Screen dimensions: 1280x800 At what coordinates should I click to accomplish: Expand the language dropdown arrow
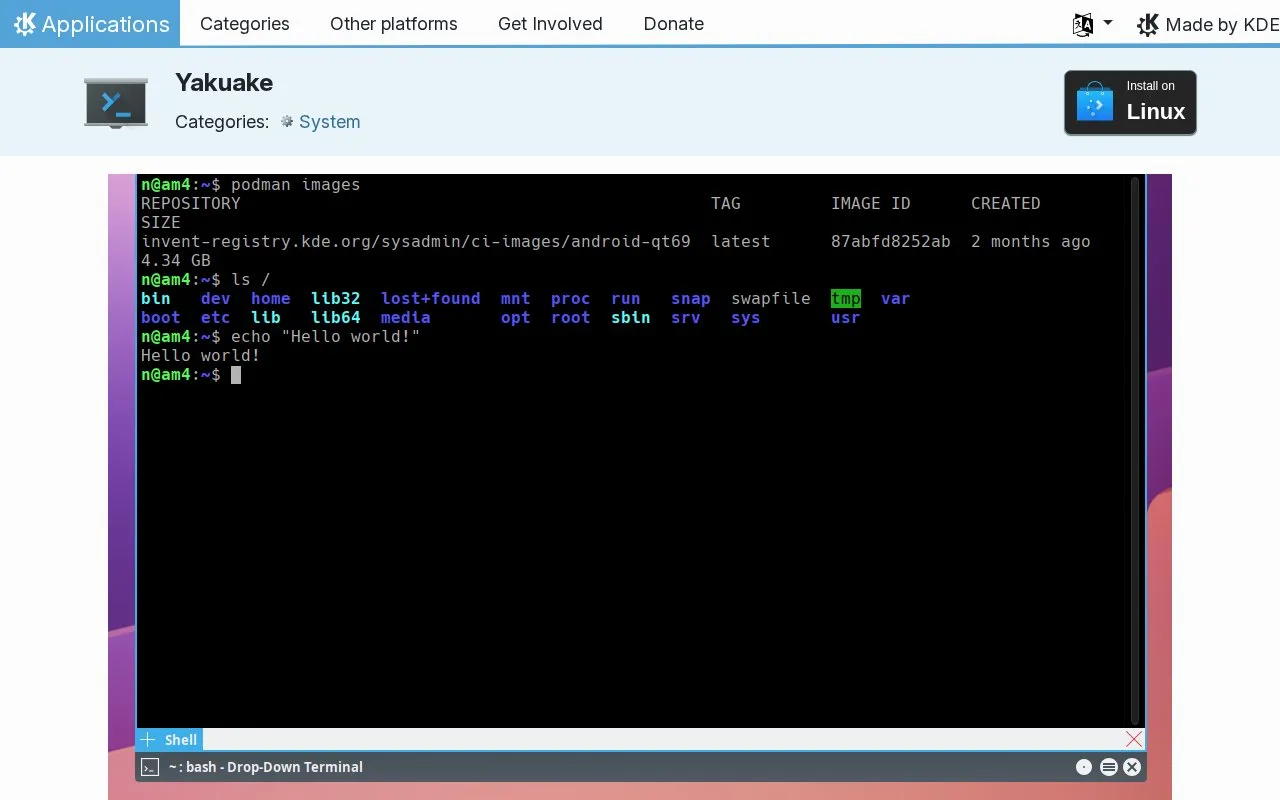pyautogui.click(x=1107, y=23)
